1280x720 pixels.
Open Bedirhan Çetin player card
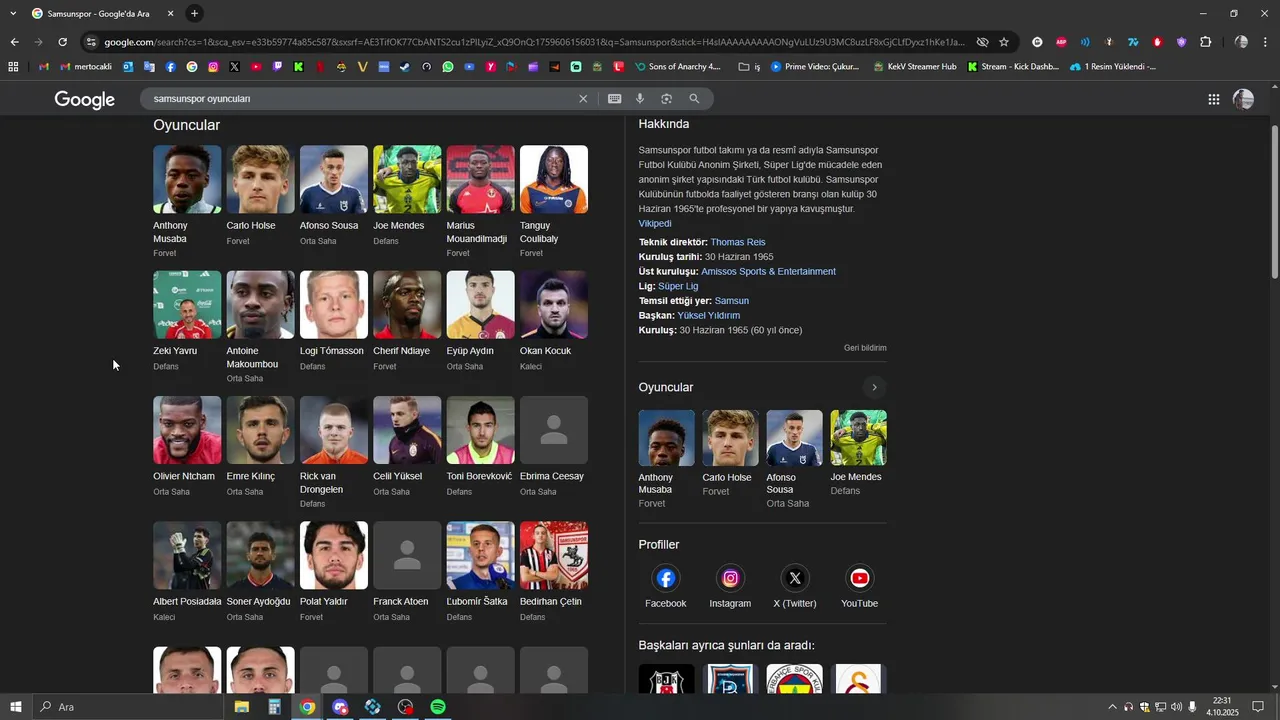pyautogui.click(x=554, y=571)
